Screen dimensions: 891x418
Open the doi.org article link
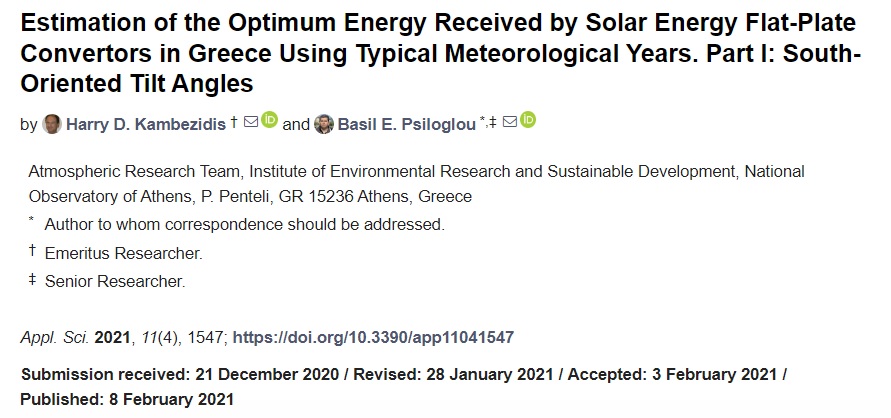point(378,337)
